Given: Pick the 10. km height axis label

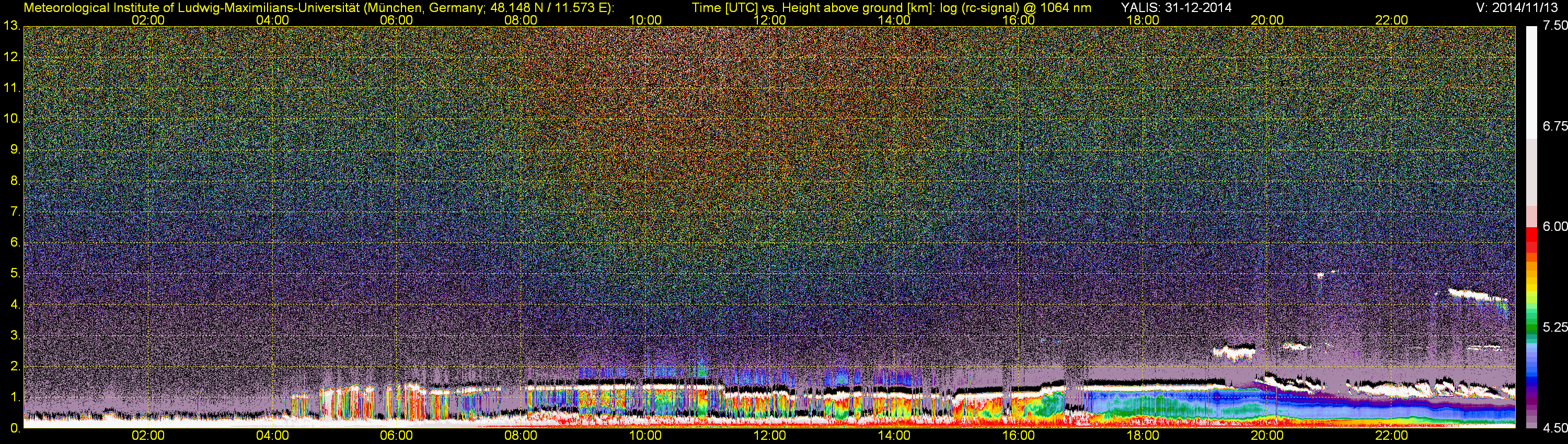Looking at the screenshot, I should [12, 118].
